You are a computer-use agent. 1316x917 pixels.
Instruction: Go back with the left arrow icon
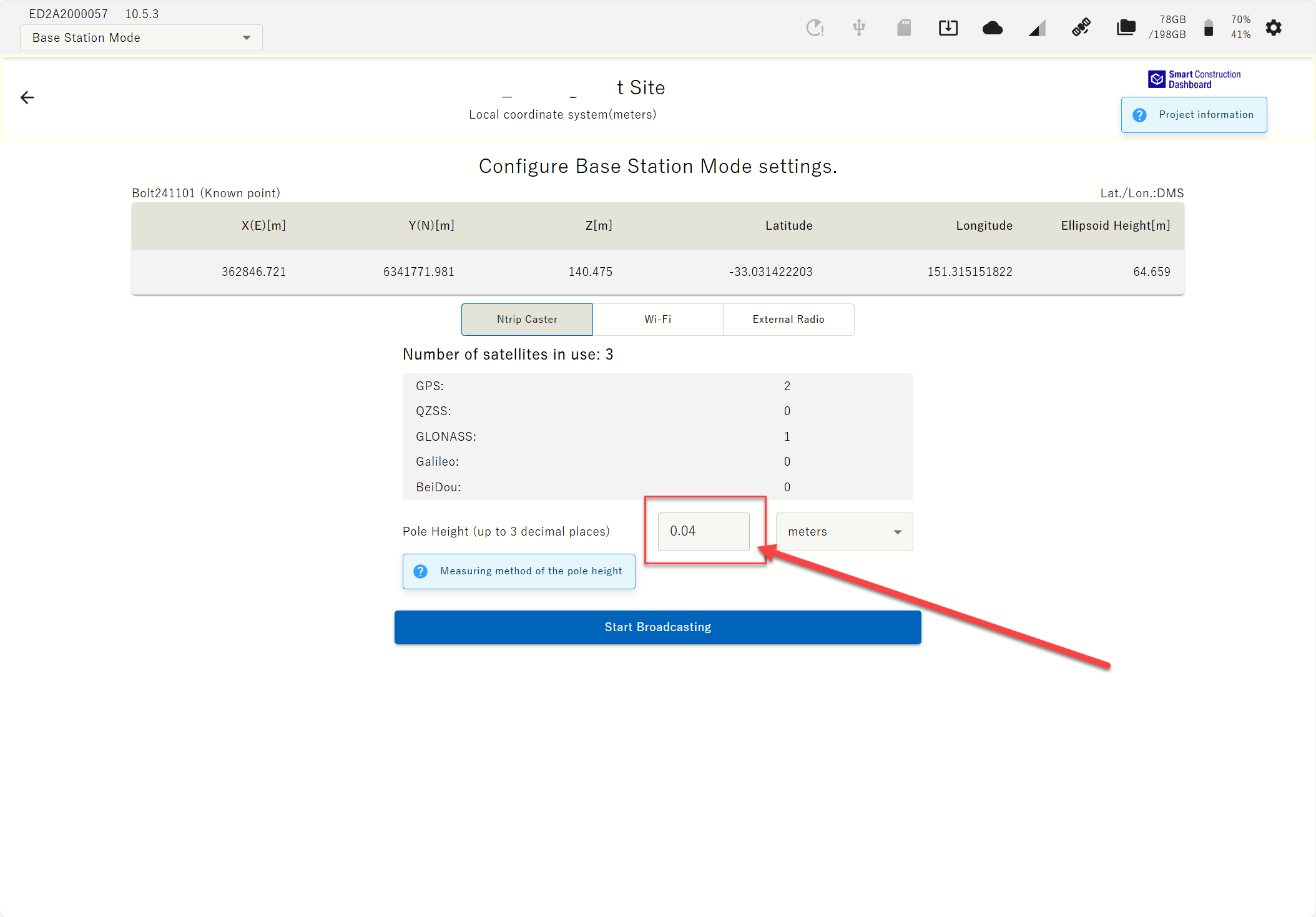pos(27,97)
